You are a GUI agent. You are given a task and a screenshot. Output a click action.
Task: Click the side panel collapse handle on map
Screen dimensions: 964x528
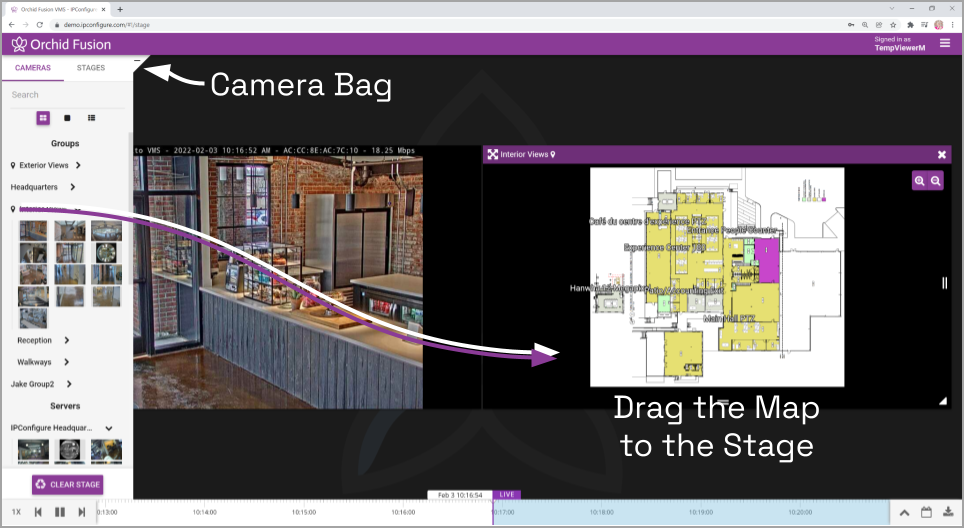click(x=944, y=283)
